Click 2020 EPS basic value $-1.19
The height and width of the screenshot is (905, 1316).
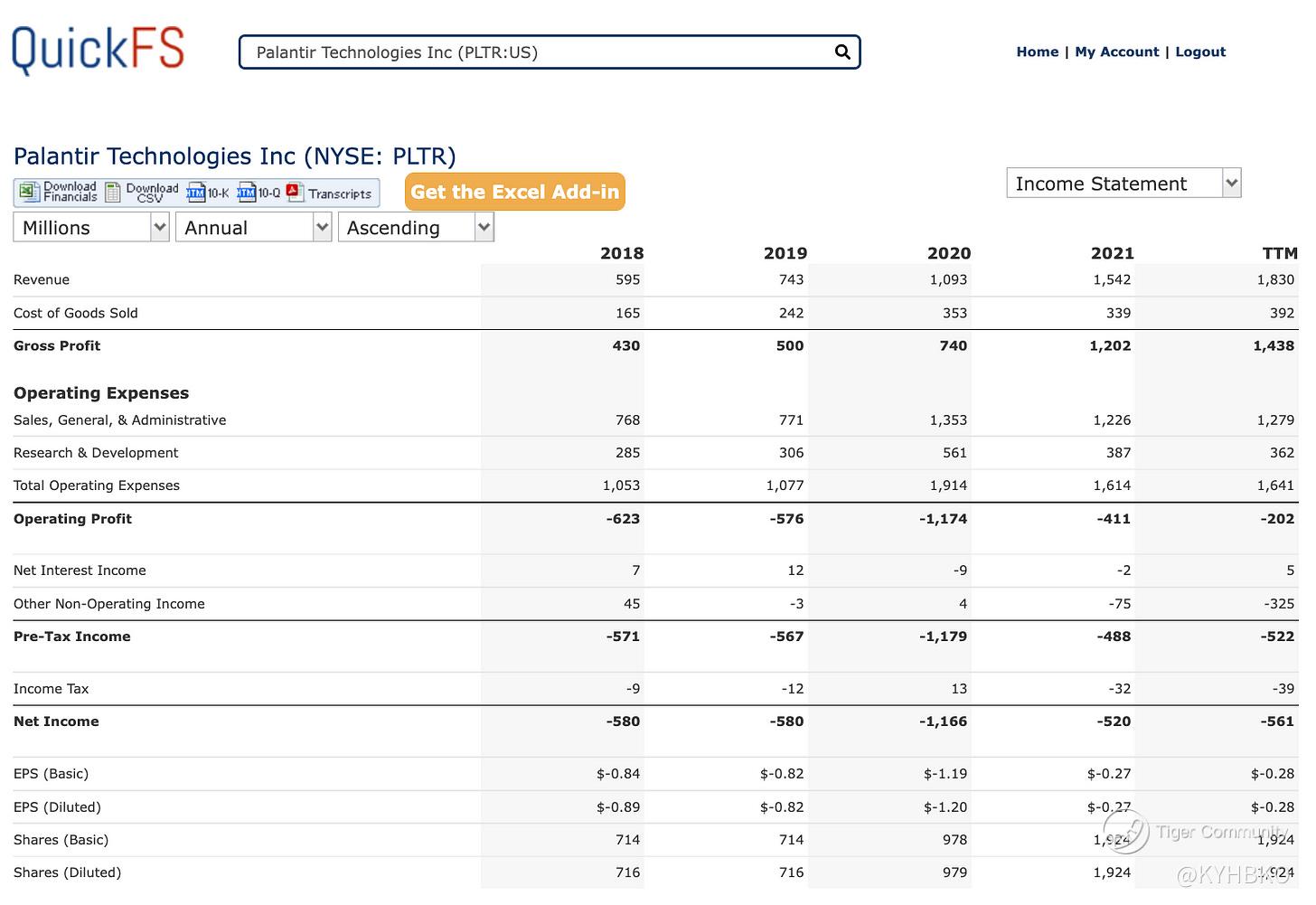(x=945, y=774)
